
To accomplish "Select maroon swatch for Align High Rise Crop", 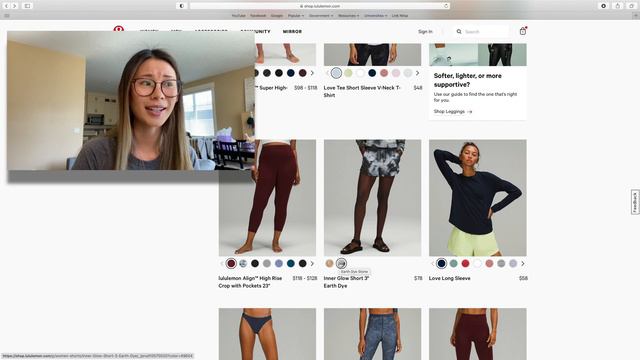I will [231, 264].
